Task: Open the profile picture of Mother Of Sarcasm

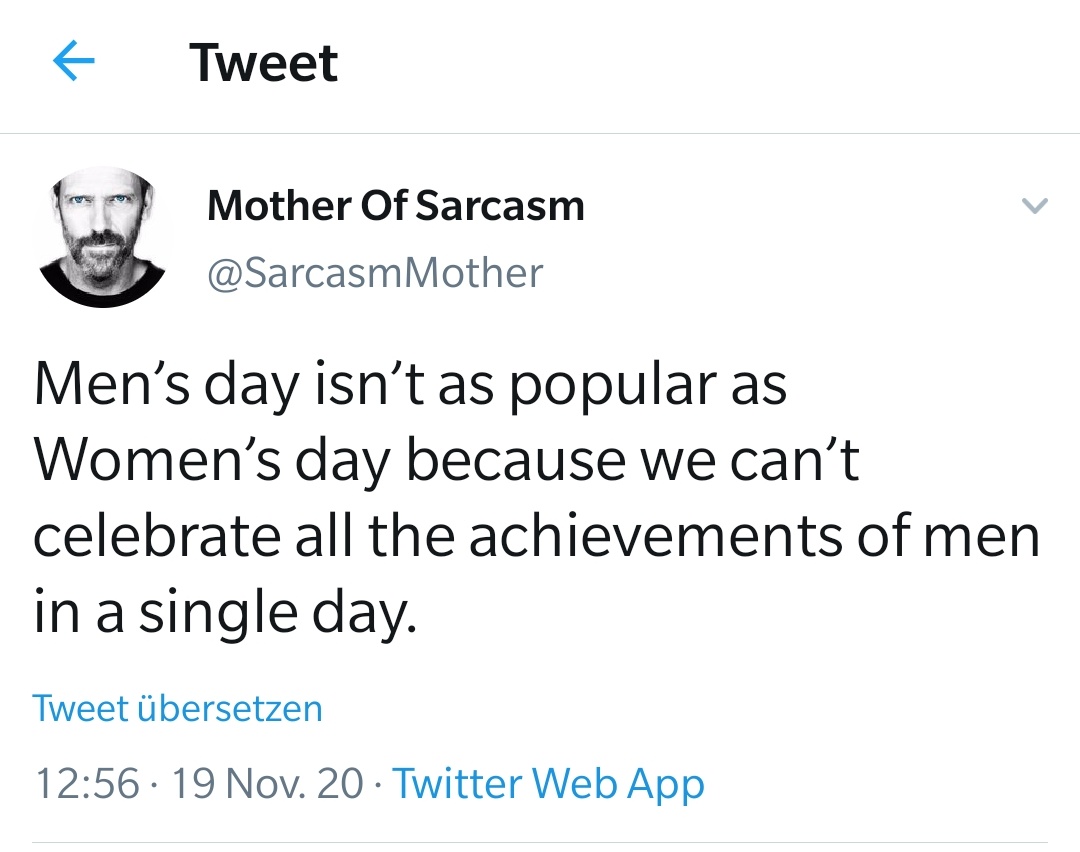Action: click(101, 237)
